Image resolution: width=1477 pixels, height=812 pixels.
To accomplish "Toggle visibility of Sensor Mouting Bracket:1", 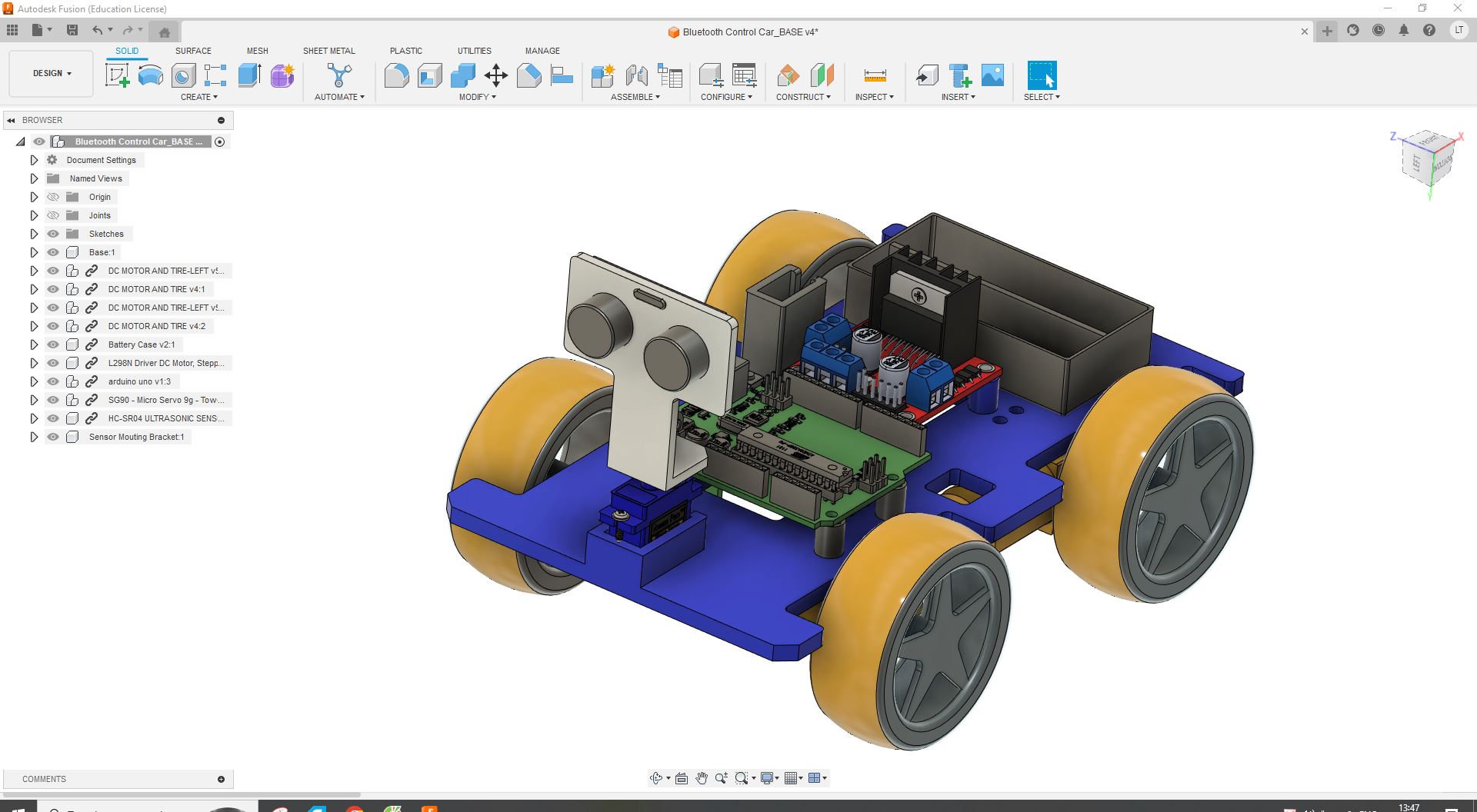I will coord(53,437).
